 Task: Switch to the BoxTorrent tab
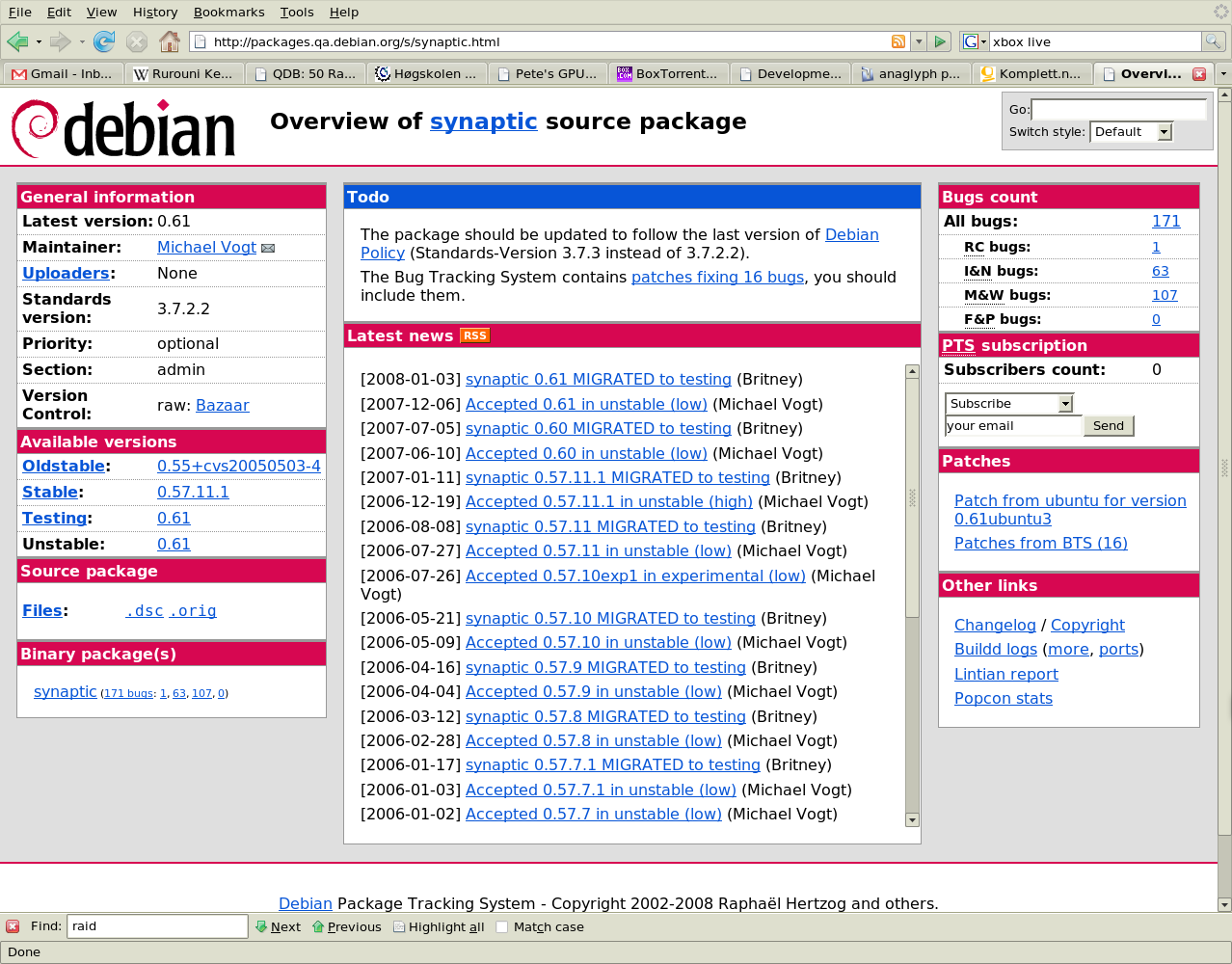669,73
